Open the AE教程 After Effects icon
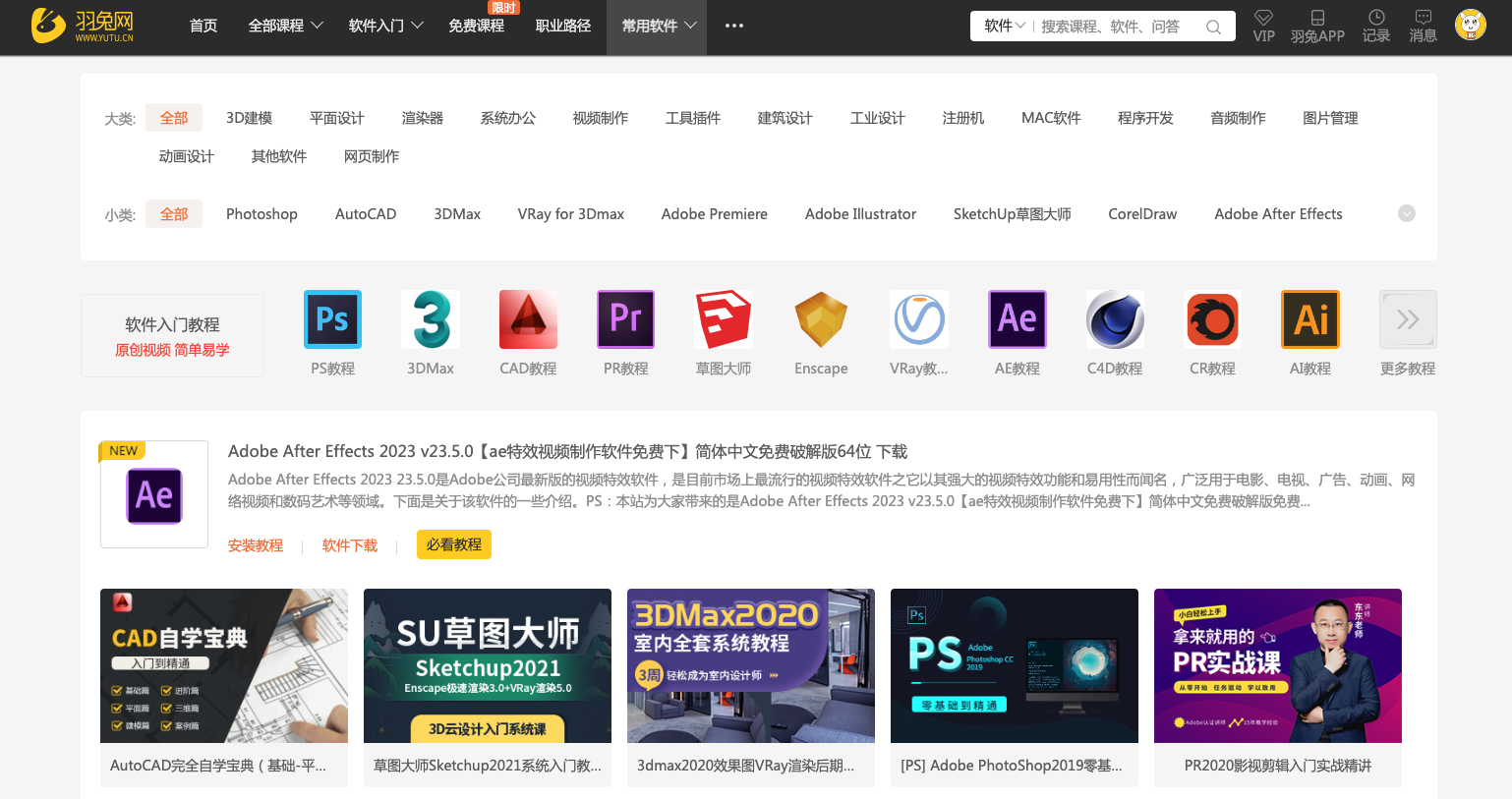 [1018, 319]
